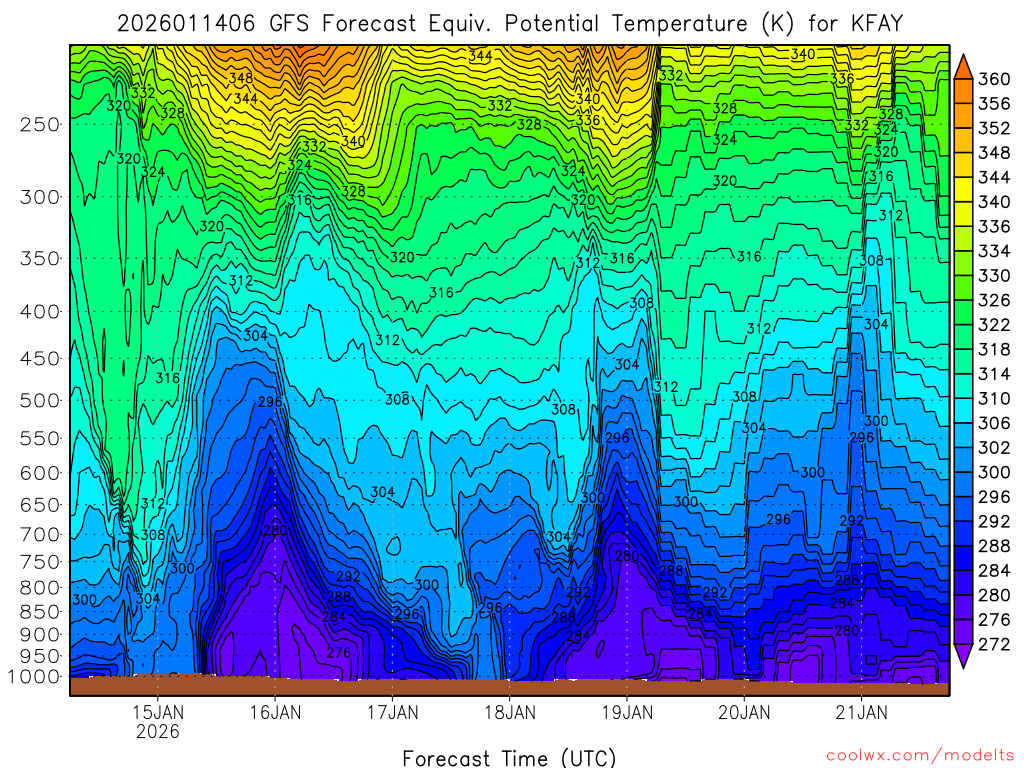Click the 900 pressure axis label
Viewport: 1024px width, 768px height.
pos(40,634)
